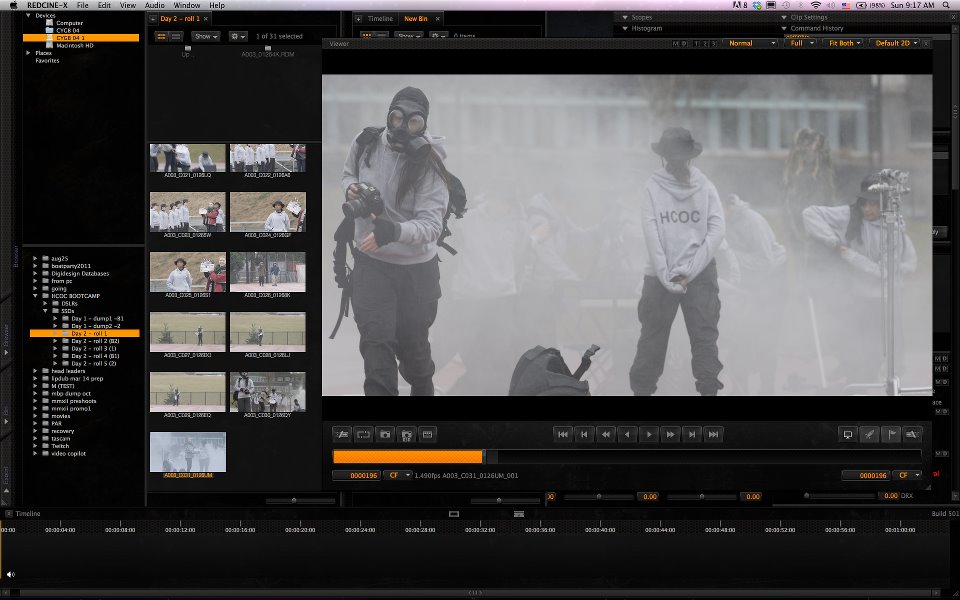This screenshot has height=600, width=960.
Task: Switch the browser to list view
Action: coord(175,36)
